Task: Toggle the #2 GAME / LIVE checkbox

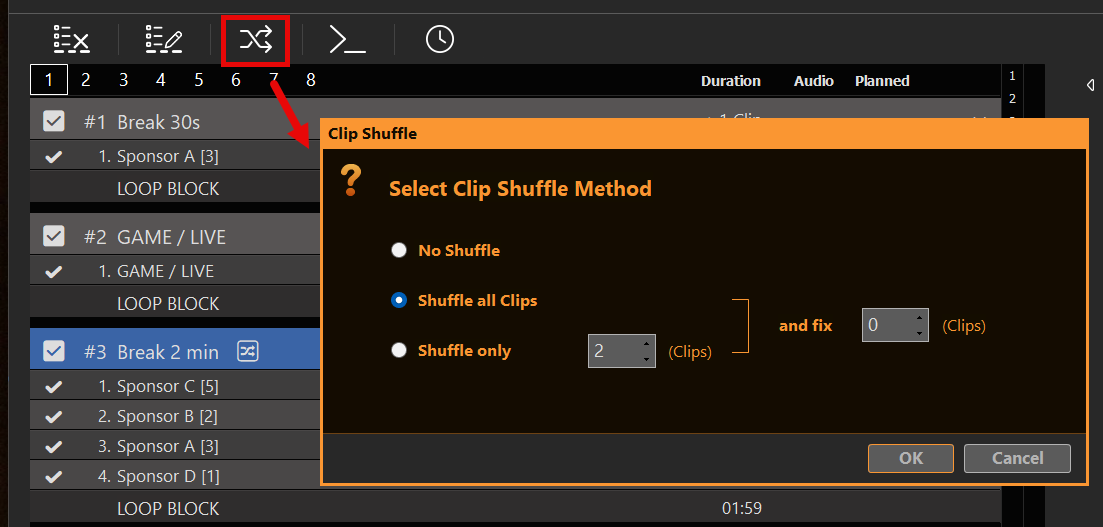Action: pos(53,236)
